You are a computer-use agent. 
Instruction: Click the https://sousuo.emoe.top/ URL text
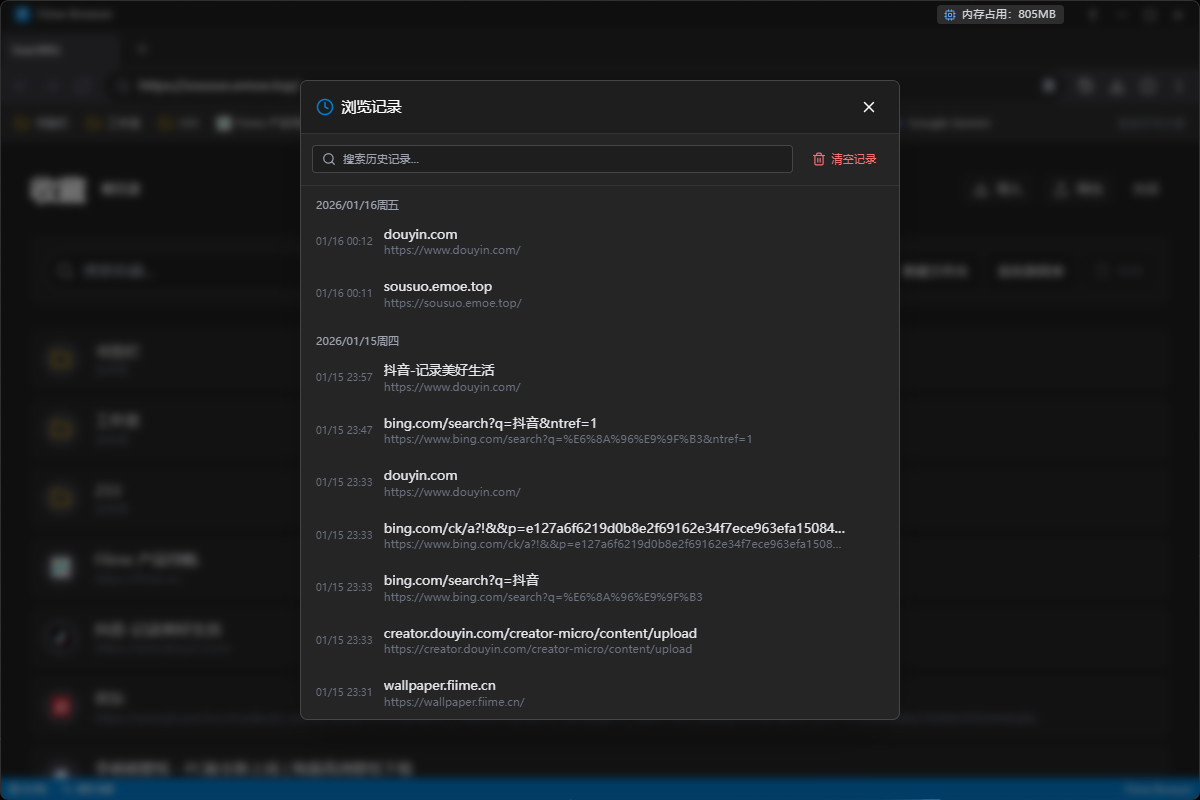coord(452,303)
